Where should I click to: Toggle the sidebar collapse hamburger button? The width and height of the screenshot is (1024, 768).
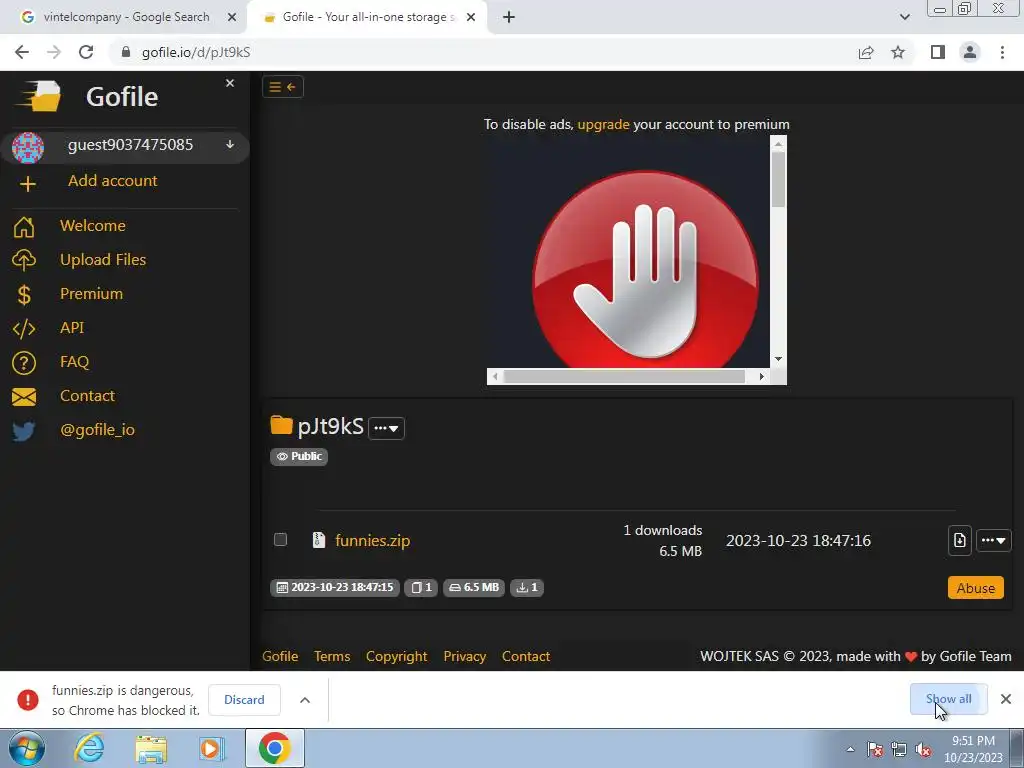click(x=283, y=87)
